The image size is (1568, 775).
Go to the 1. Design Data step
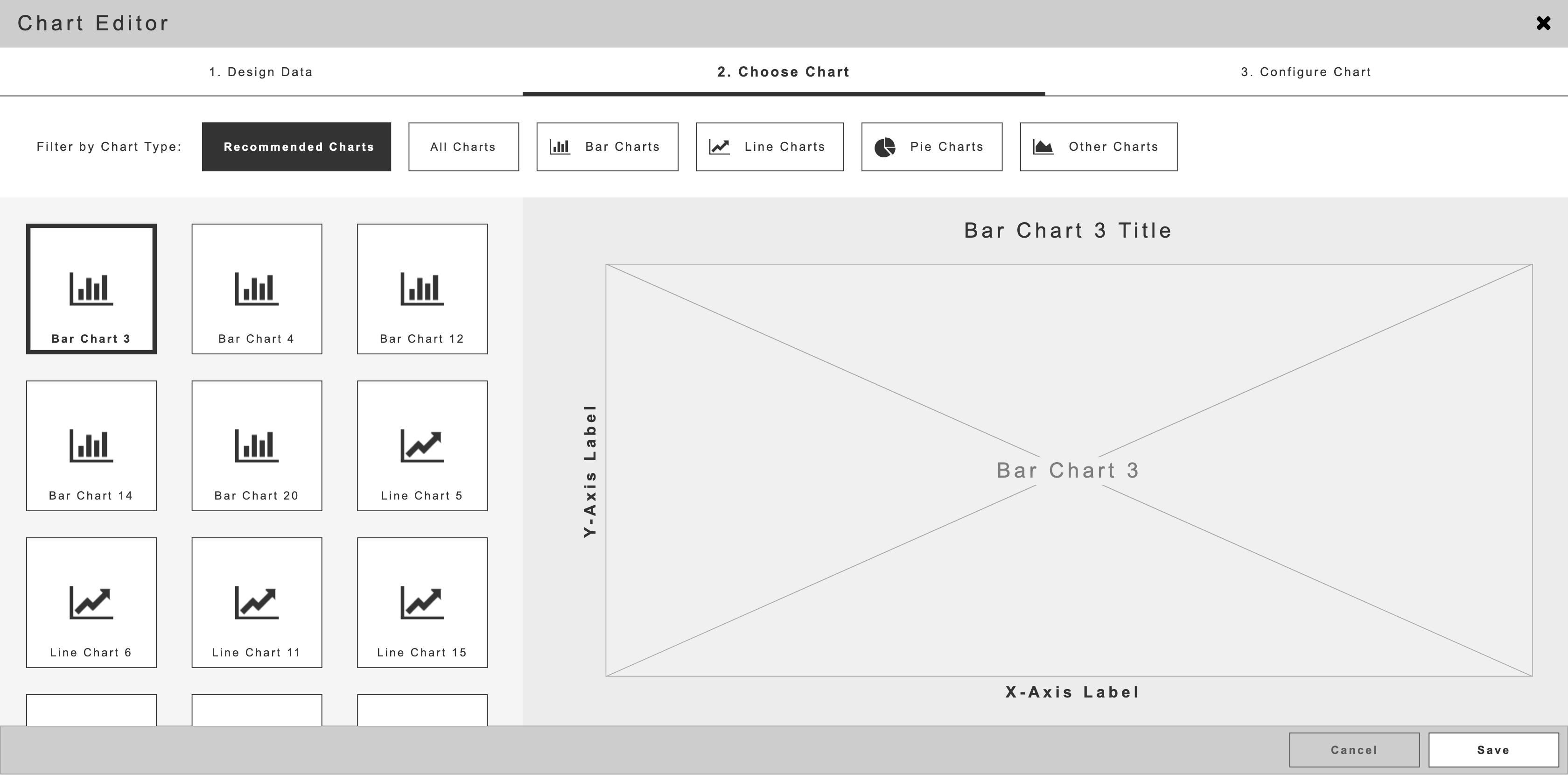[261, 72]
